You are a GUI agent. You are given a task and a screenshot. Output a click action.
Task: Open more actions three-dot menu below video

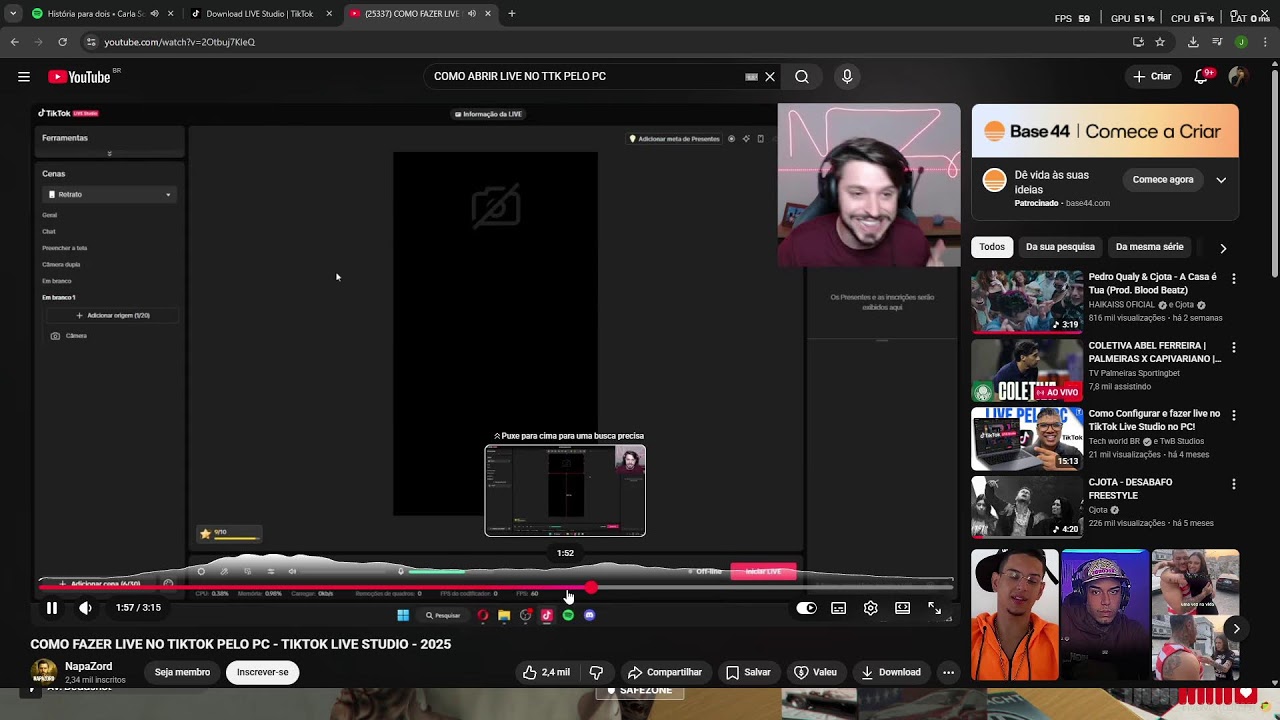click(x=948, y=673)
